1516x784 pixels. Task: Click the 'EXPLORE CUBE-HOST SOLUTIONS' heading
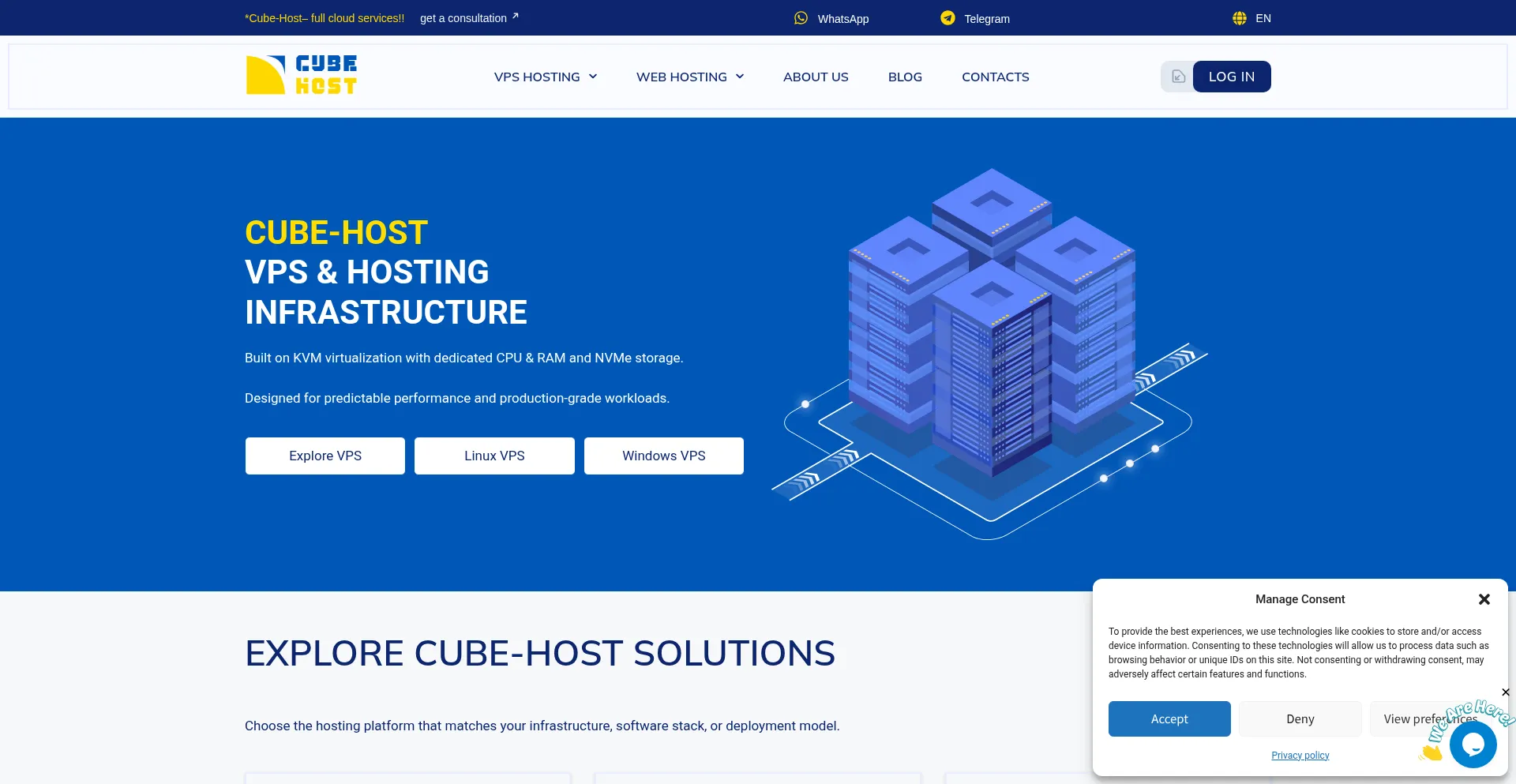pos(540,654)
